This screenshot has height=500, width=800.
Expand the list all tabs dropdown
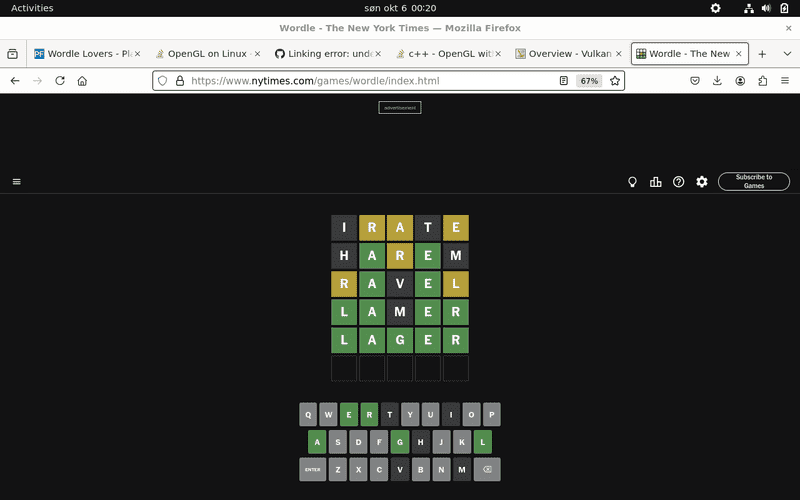[787, 54]
